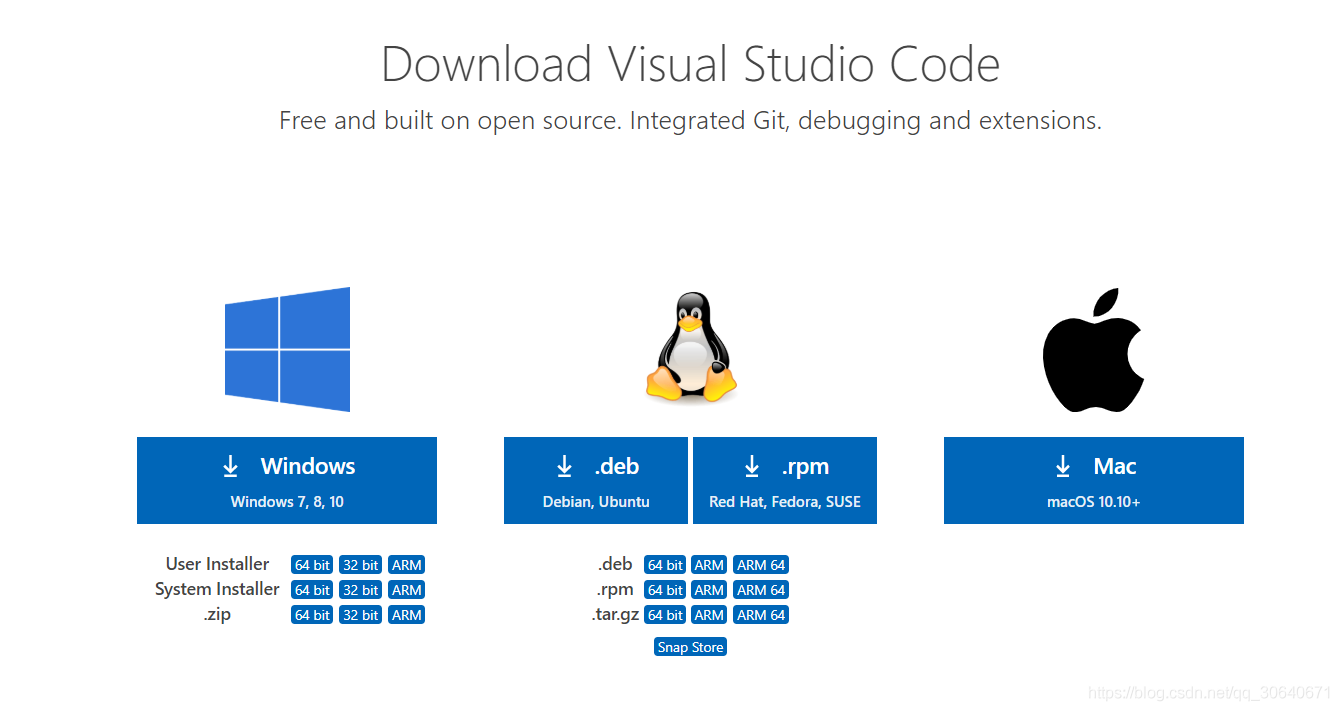The width and height of the screenshot is (1339, 711).
Task: Click the ".rpm" row label under Linux buttons
Action: pos(615,590)
